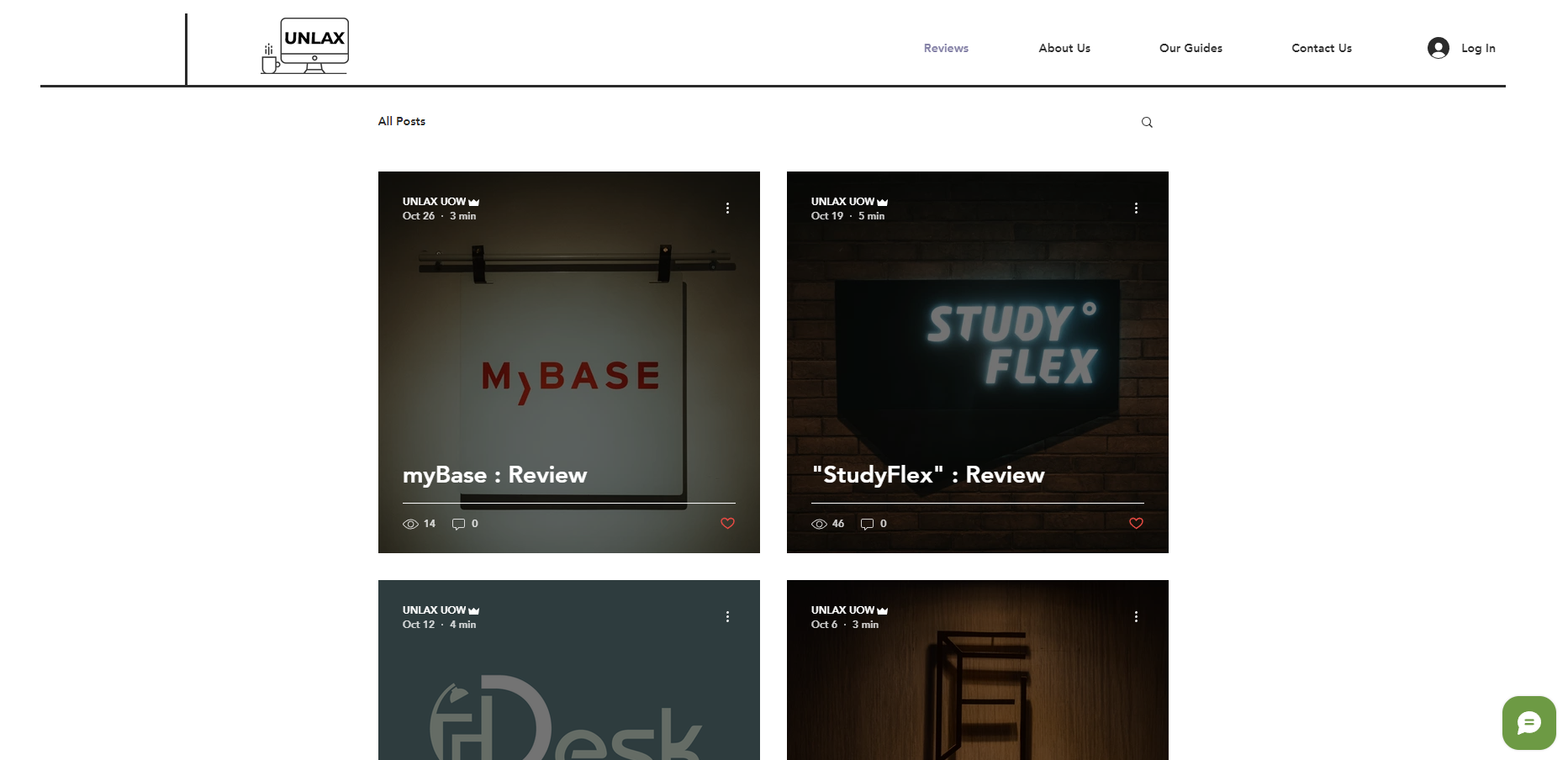1568x760 pixels.
Task: Click views eye icon on StudyFlex post
Action: coord(819,524)
